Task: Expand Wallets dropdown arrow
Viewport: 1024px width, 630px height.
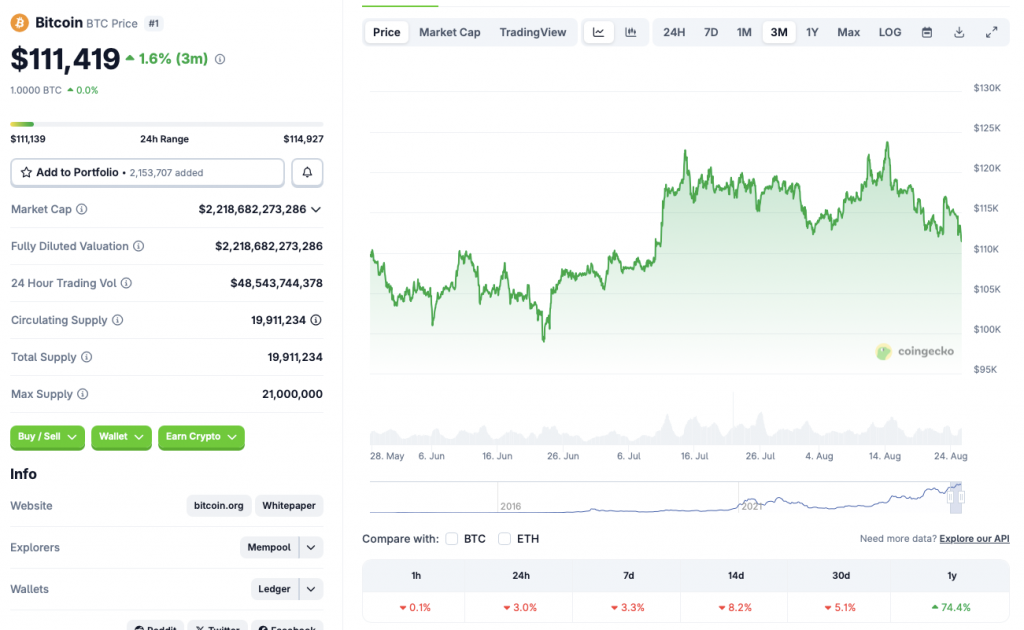Action: [x=311, y=589]
